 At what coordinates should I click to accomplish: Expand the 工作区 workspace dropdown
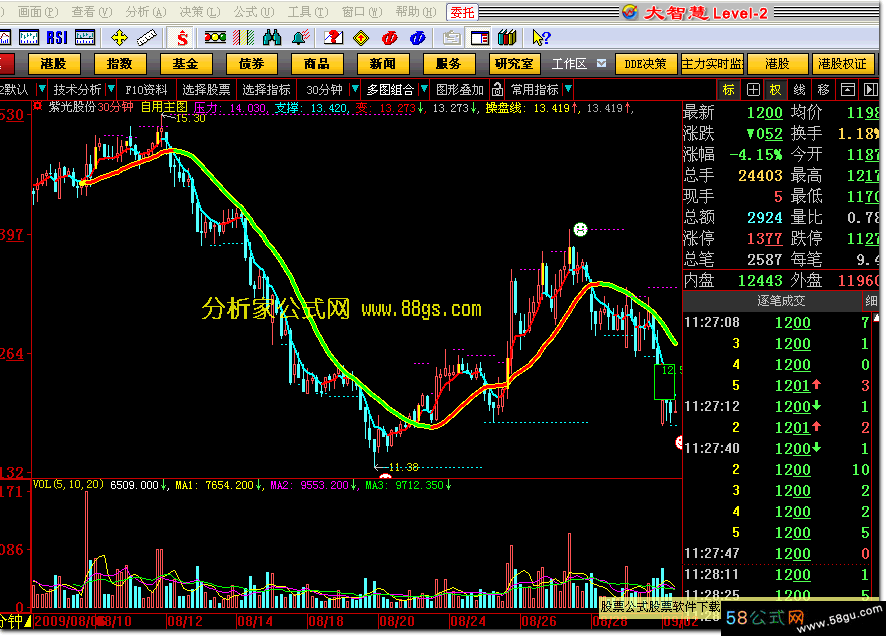[x=601, y=63]
